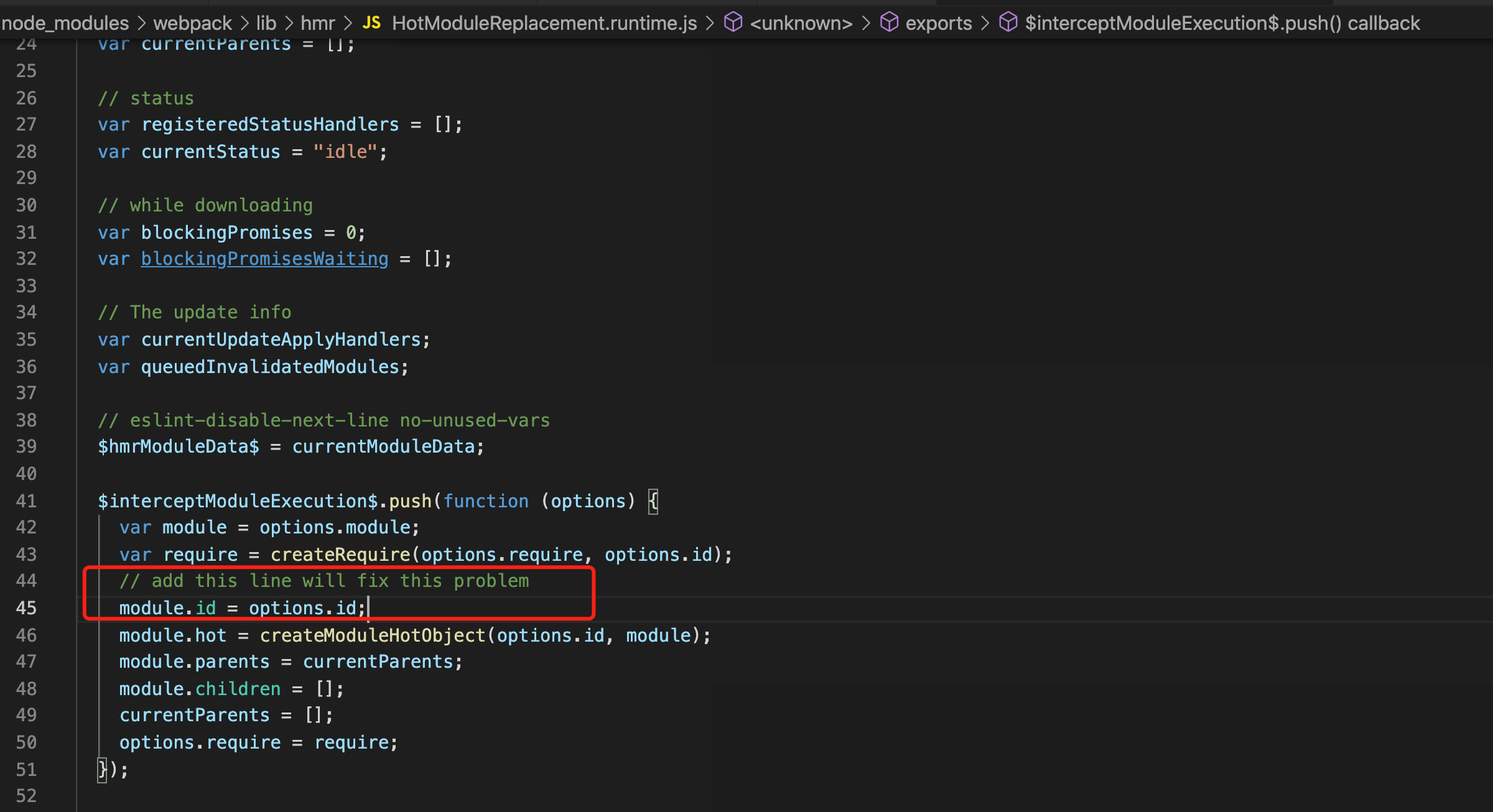Click 'var module = options.module' on line 42
This screenshot has height=812, width=1493.
269,527
